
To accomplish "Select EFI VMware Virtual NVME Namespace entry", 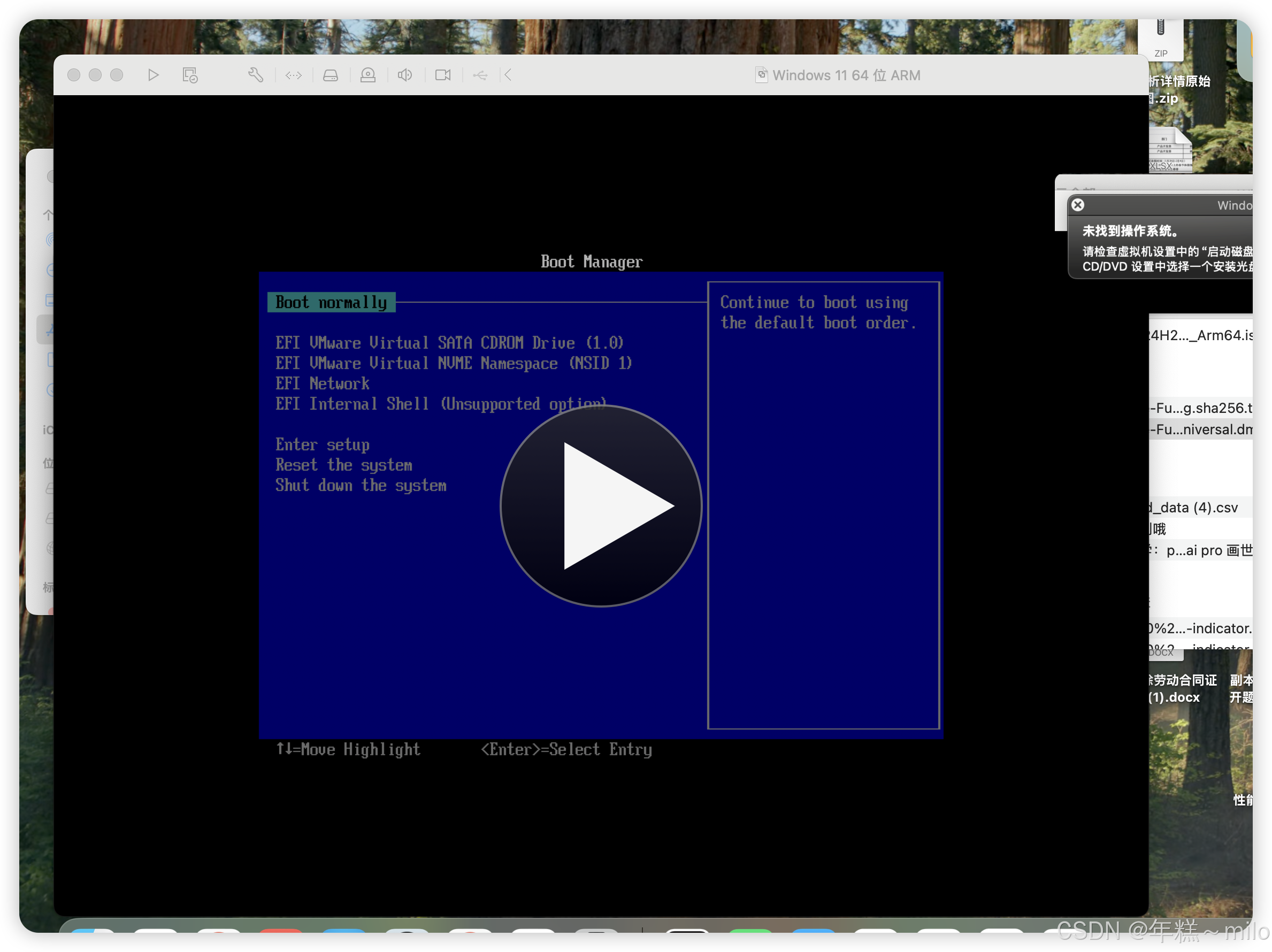I will (x=453, y=363).
